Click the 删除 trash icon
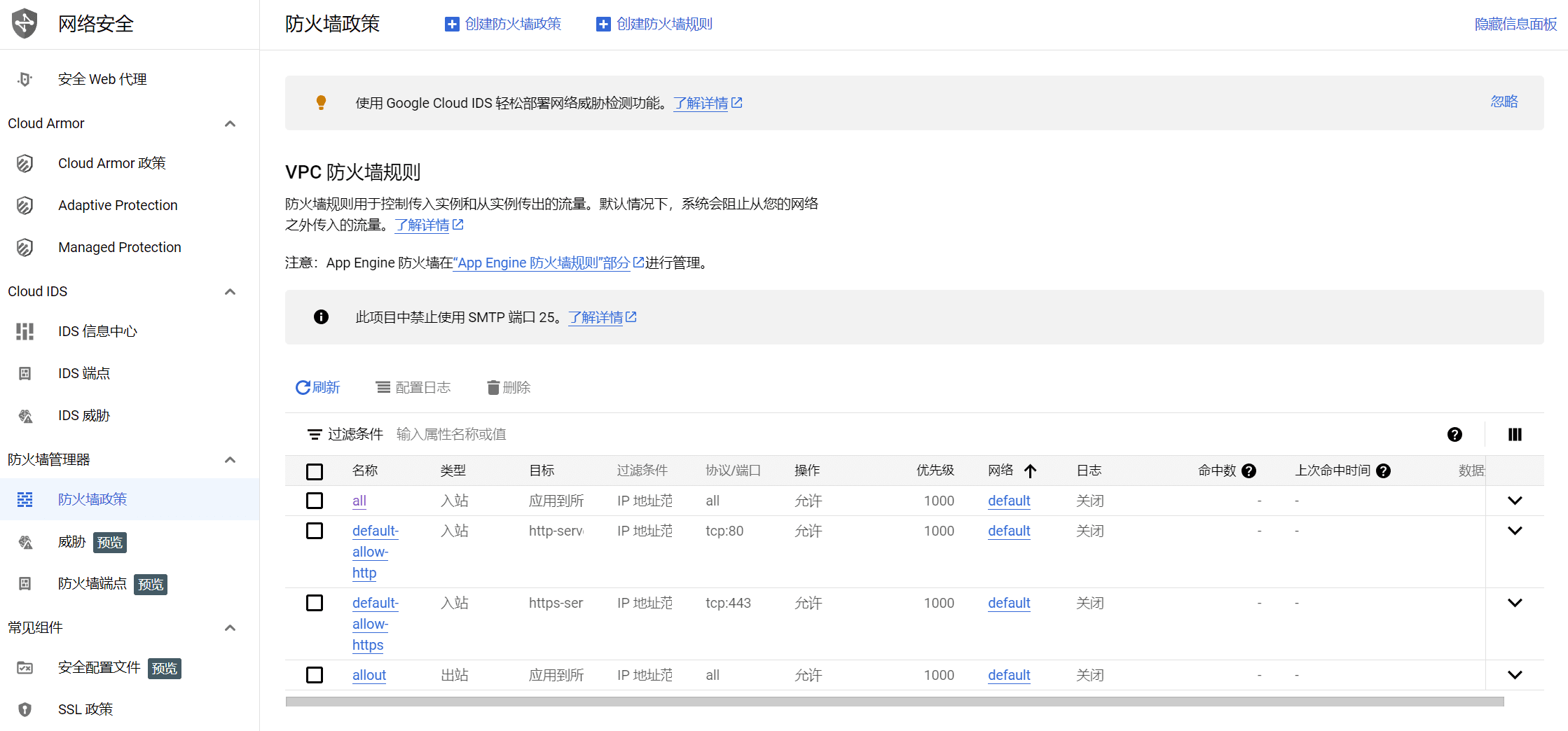The height and width of the screenshot is (731, 1568). (x=493, y=387)
